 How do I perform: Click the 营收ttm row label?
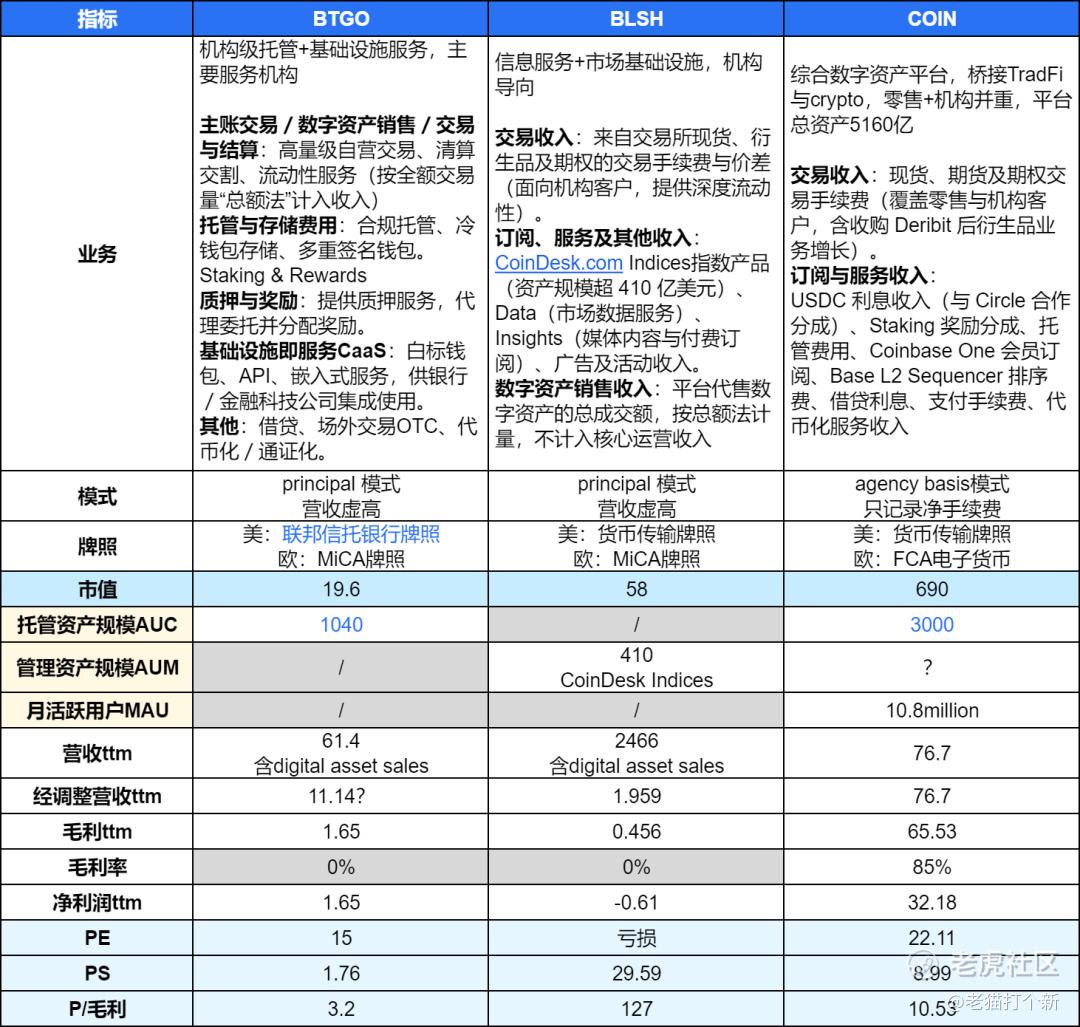(97, 753)
